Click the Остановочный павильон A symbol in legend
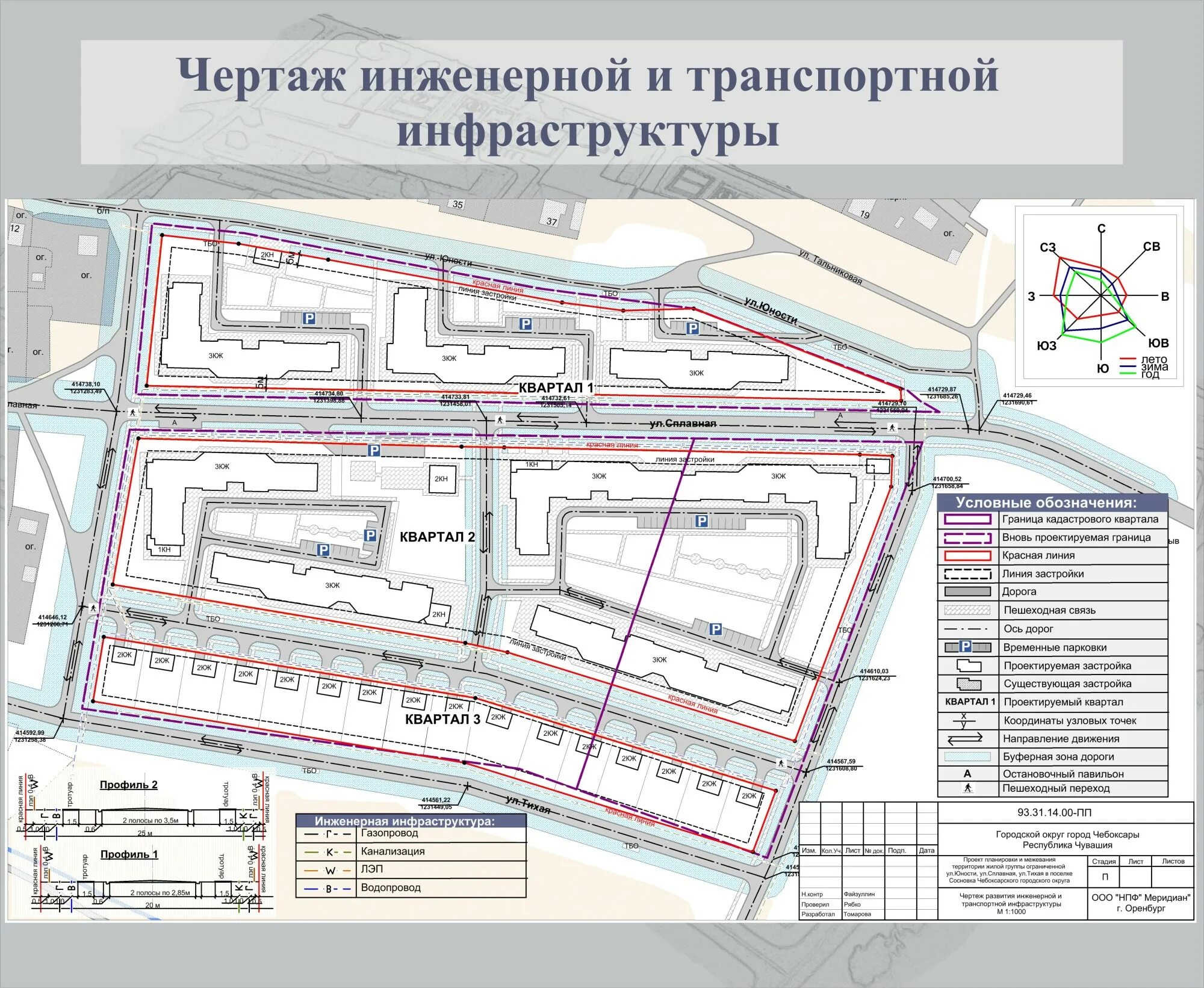 [967, 774]
